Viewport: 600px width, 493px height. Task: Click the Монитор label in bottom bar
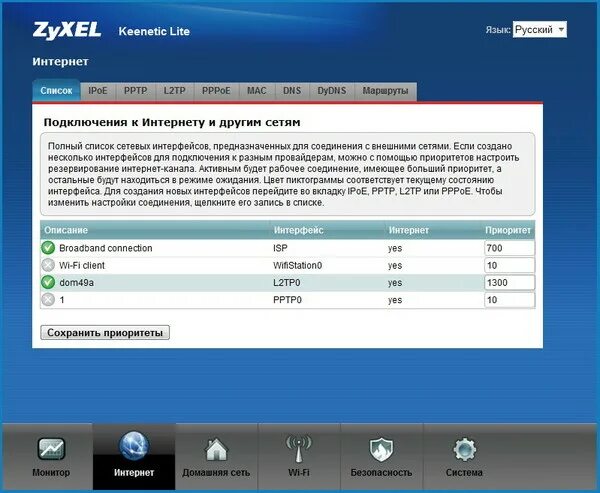click(51, 472)
